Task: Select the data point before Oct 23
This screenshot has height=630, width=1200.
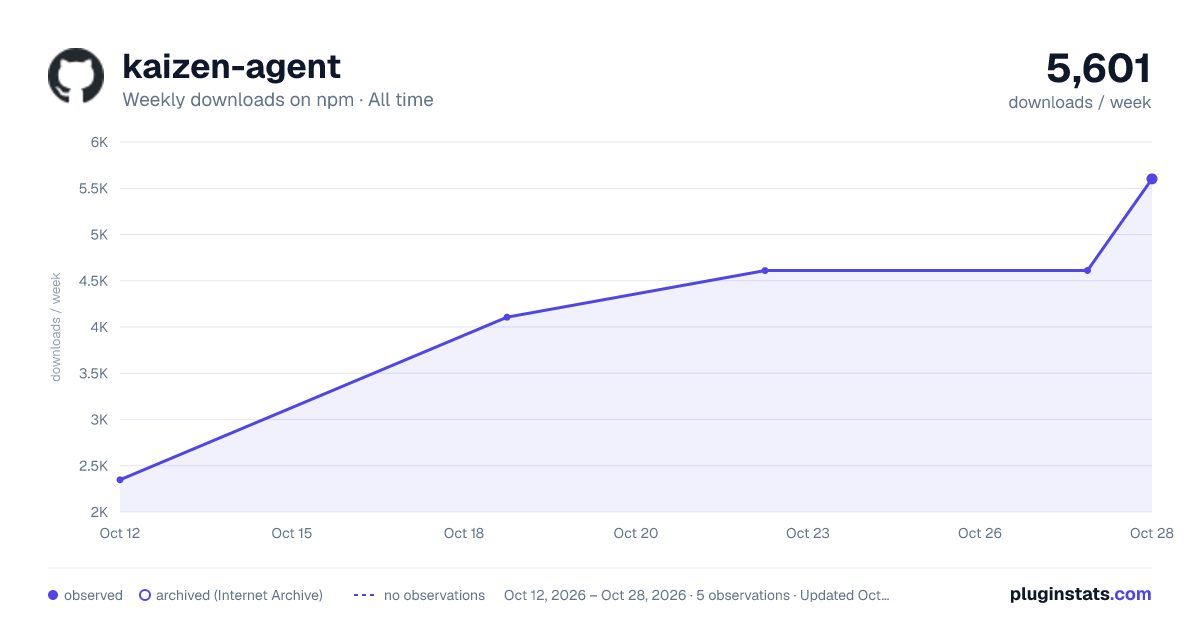Action: [x=765, y=270]
